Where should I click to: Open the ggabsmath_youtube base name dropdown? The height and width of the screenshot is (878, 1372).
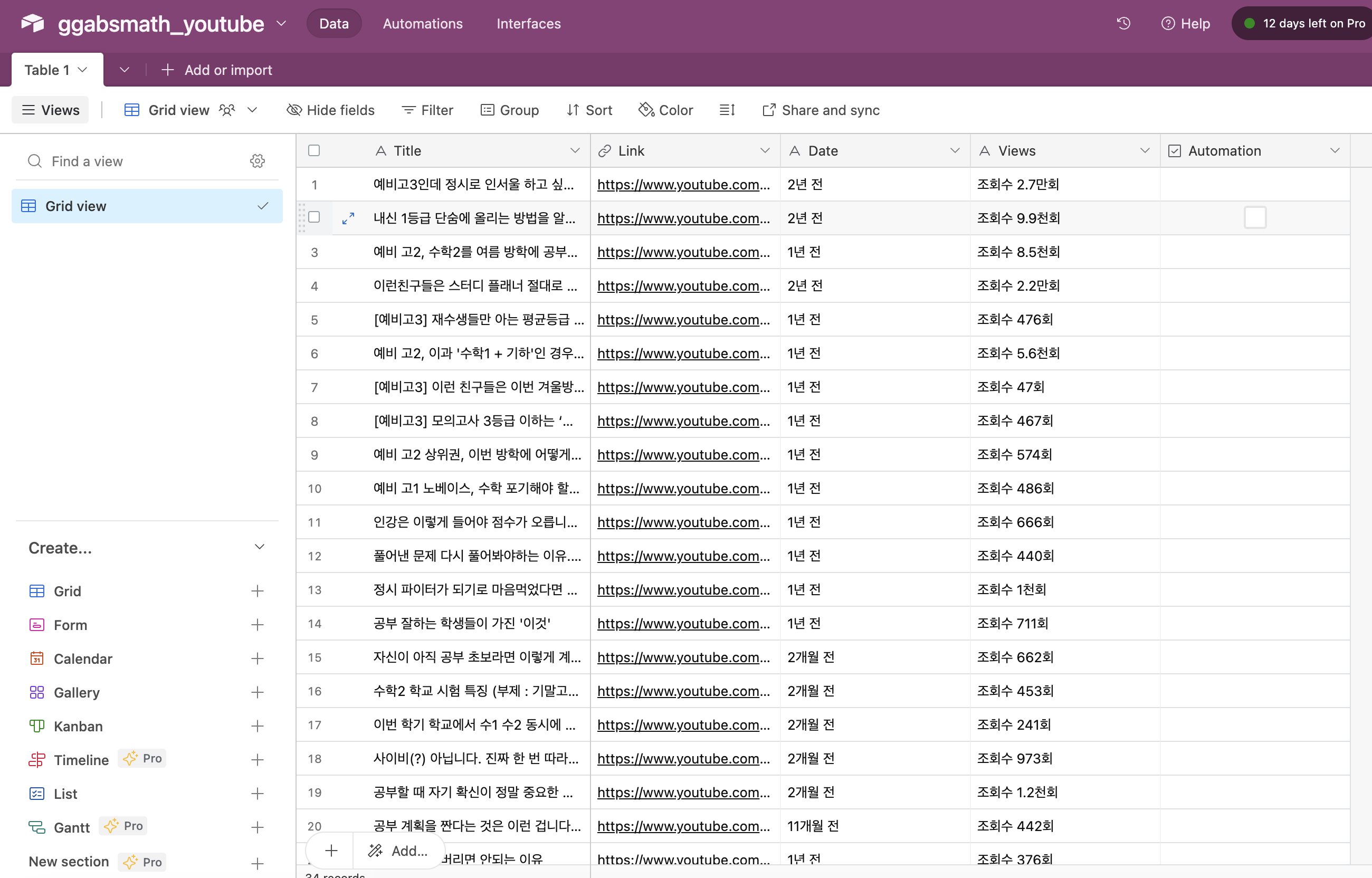tap(282, 23)
